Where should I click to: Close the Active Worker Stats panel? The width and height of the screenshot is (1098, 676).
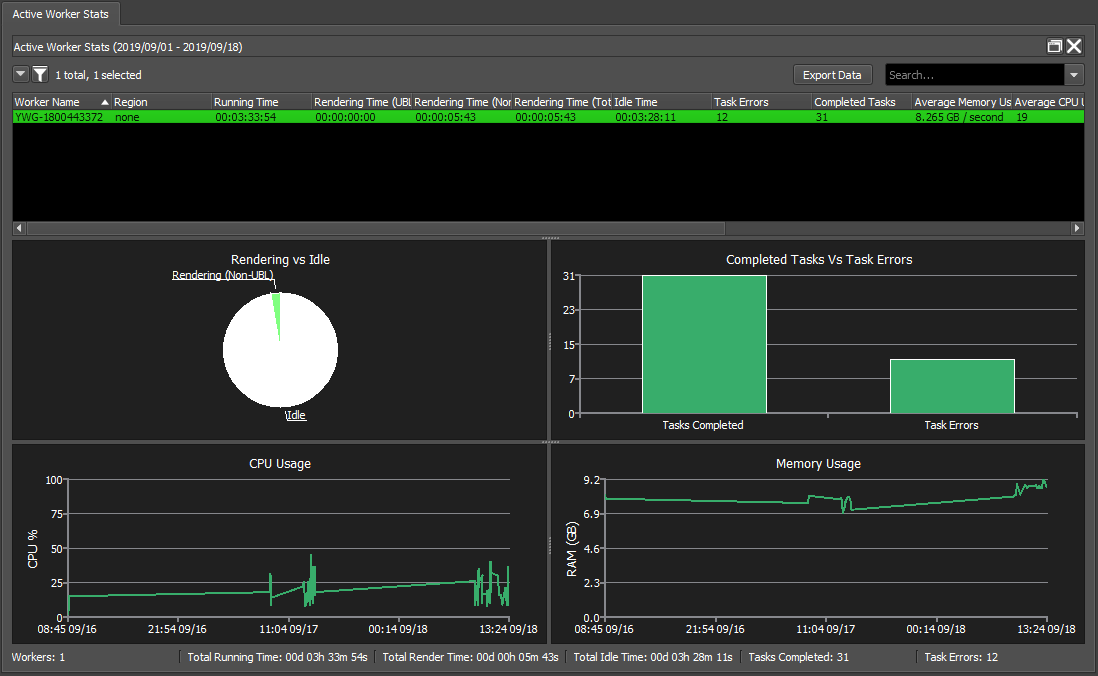(x=1074, y=46)
